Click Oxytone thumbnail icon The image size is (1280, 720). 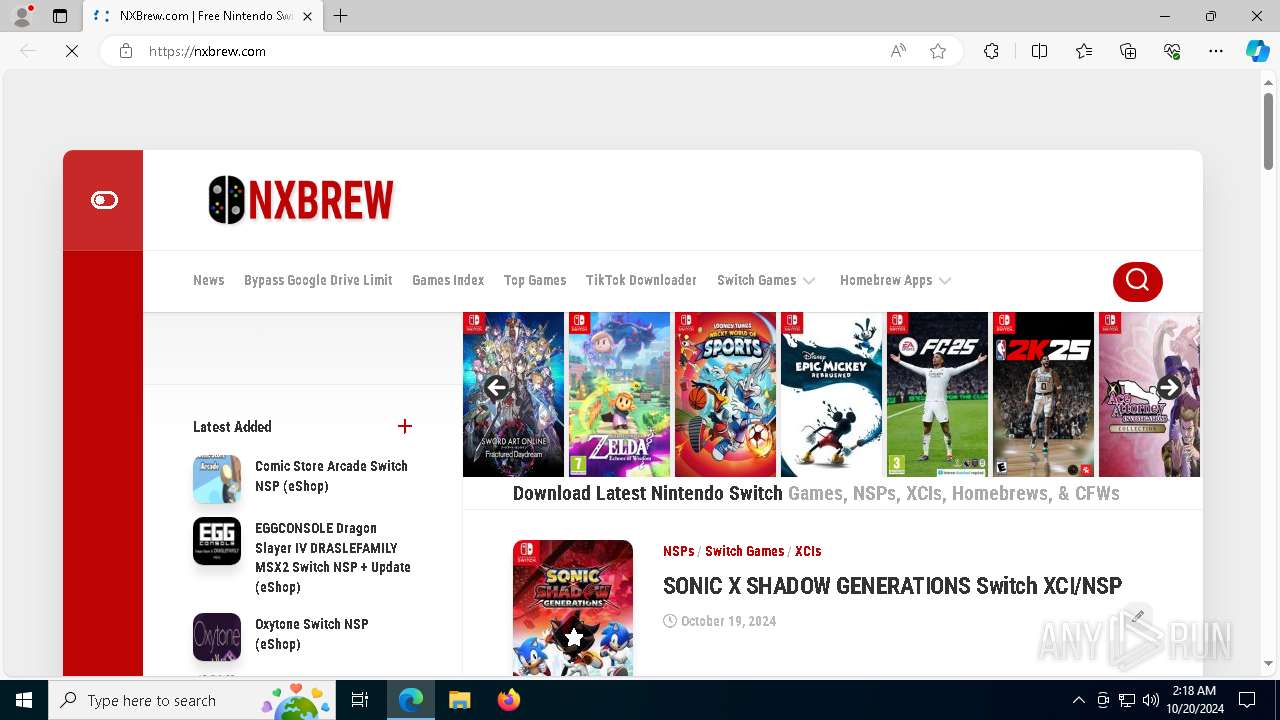click(x=217, y=637)
